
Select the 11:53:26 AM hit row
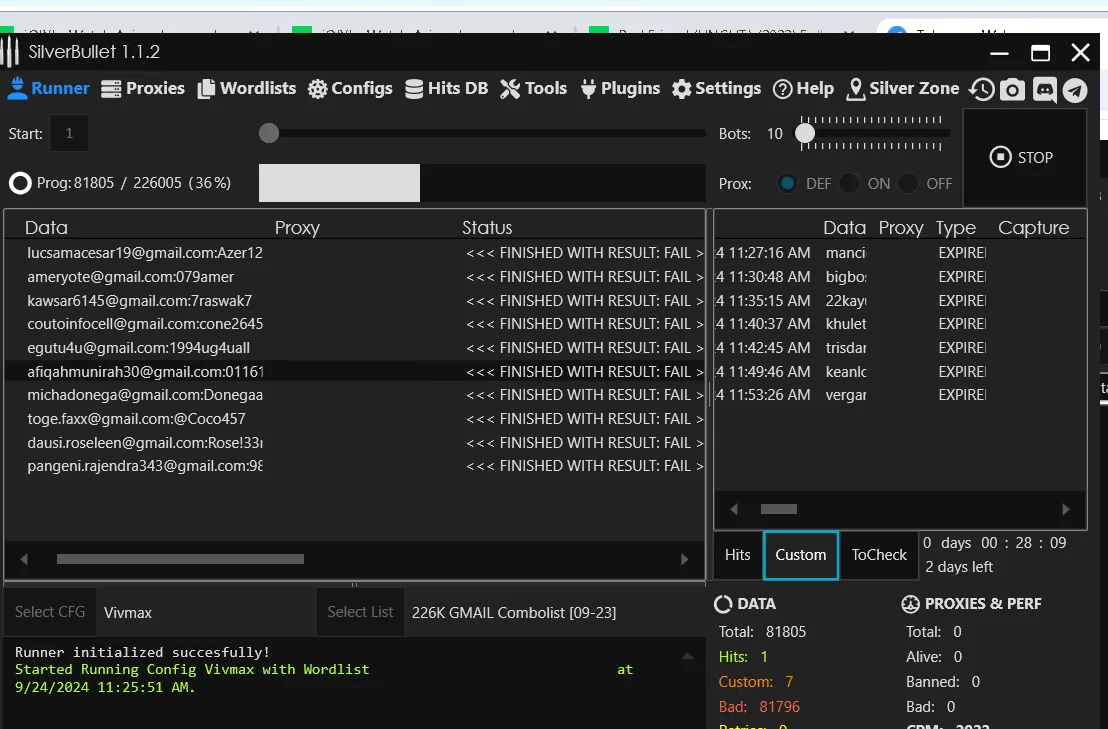(900, 395)
